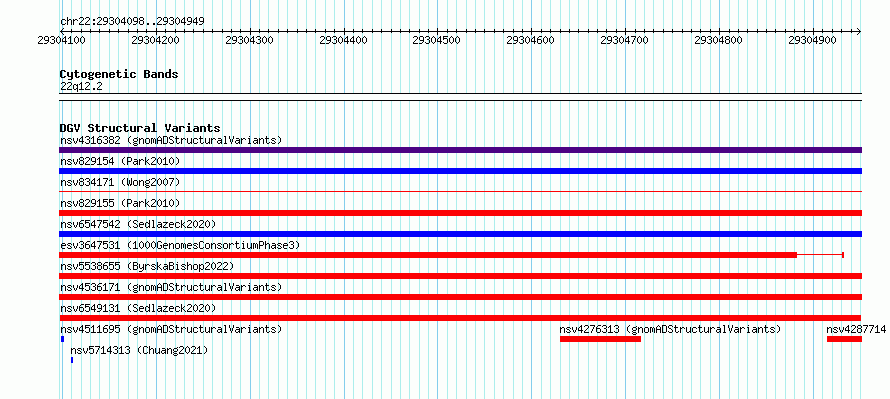Select the 22q12.2 band label

(81, 86)
